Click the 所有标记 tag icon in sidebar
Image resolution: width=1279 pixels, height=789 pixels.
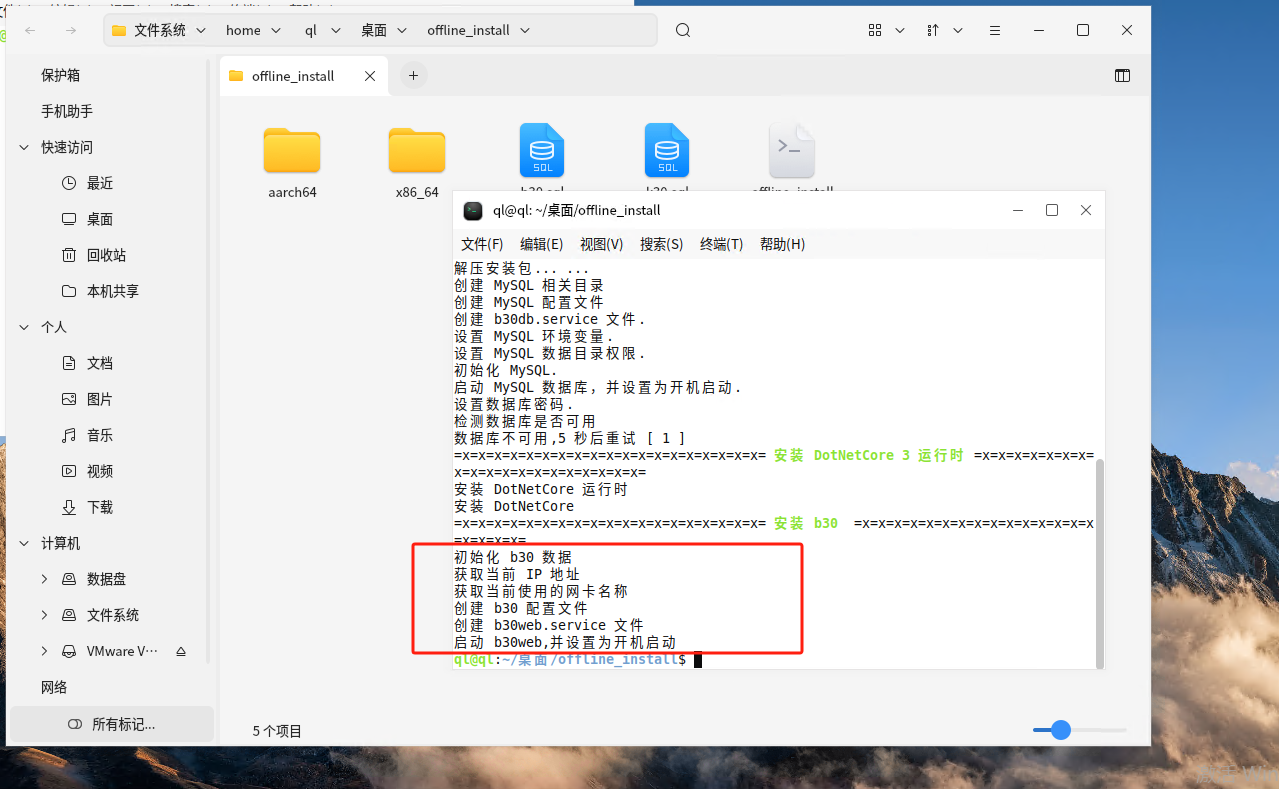(x=74, y=724)
